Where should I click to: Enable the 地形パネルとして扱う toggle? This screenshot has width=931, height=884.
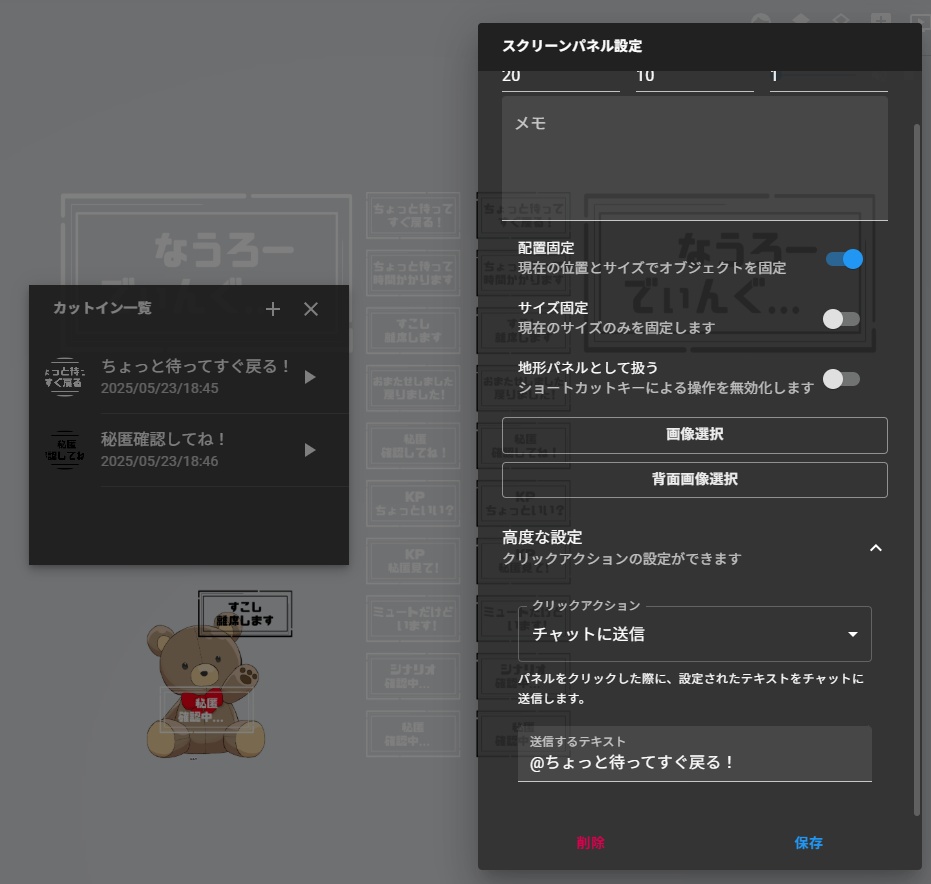(842, 380)
